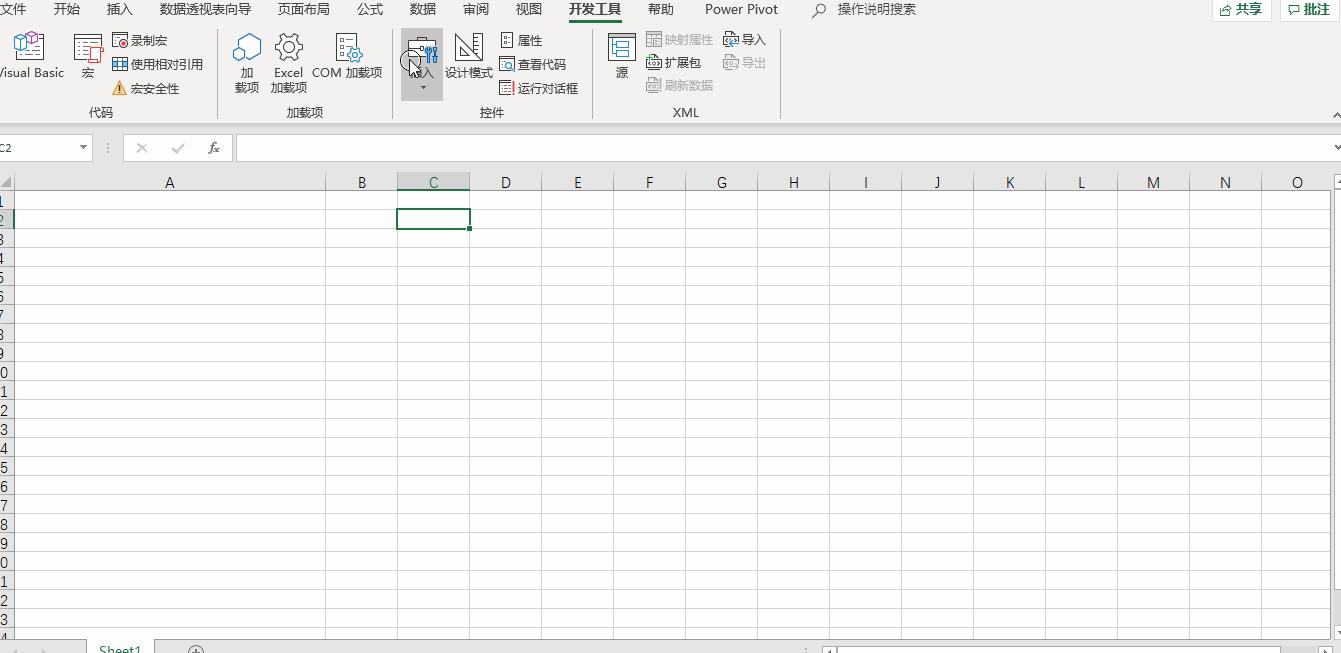The height and width of the screenshot is (653, 1341).
Task: Switch to the 页面布局 tab
Action: pos(303,9)
